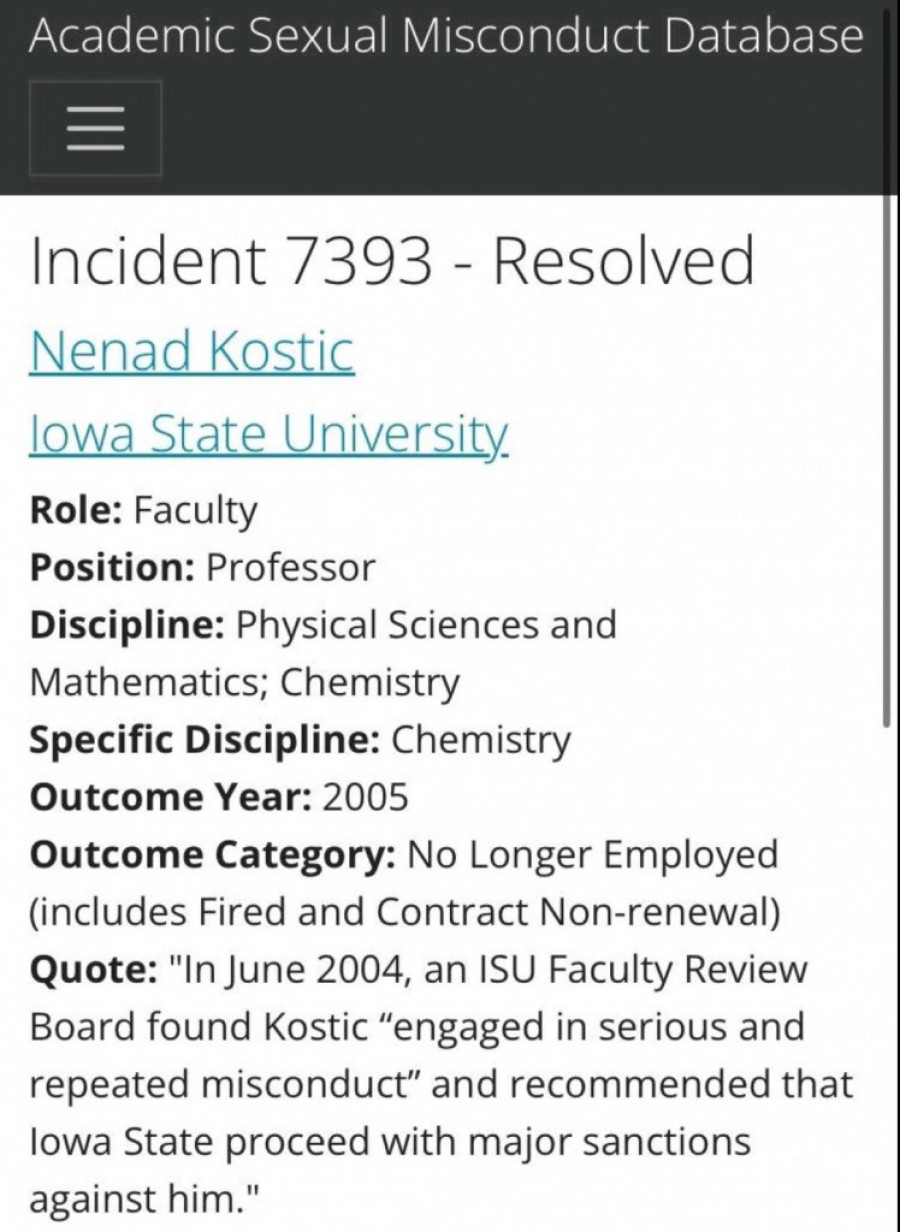Click the Academic Sexual Misconduct Database title
The height and width of the screenshot is (1232, 900).
445,36
